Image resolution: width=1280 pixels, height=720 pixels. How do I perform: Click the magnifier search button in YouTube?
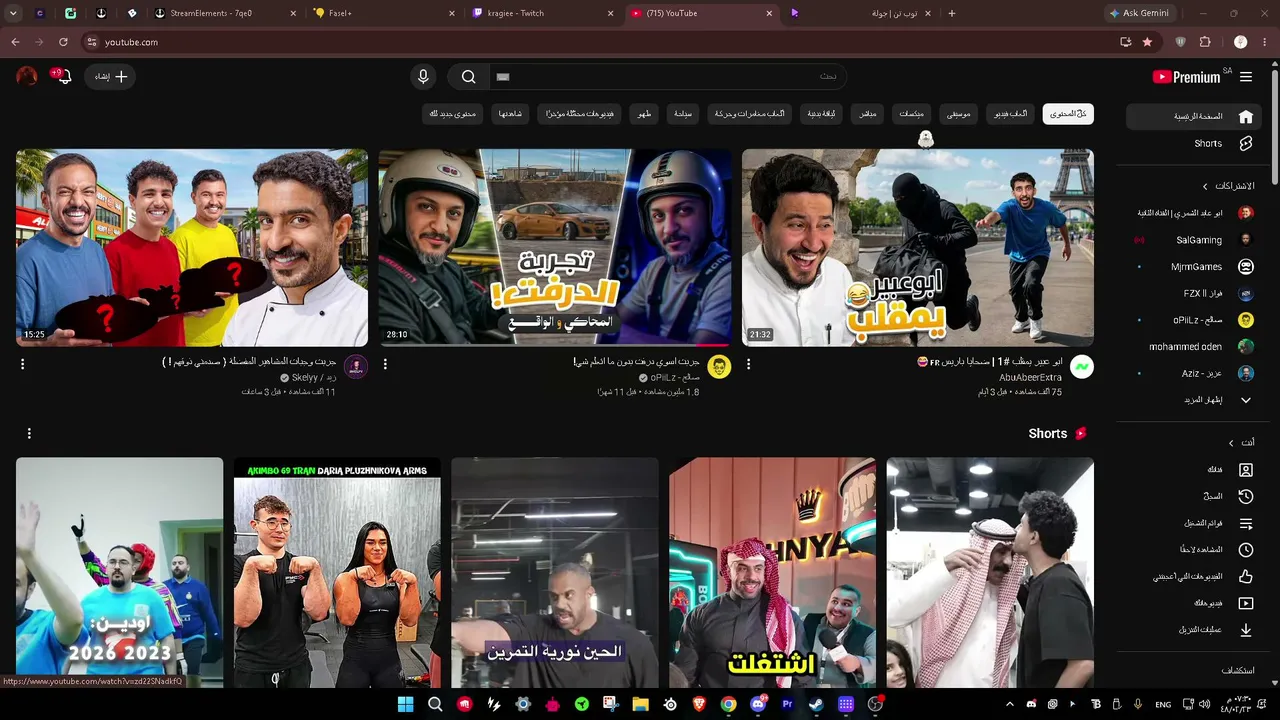click(x=469, y=77)
